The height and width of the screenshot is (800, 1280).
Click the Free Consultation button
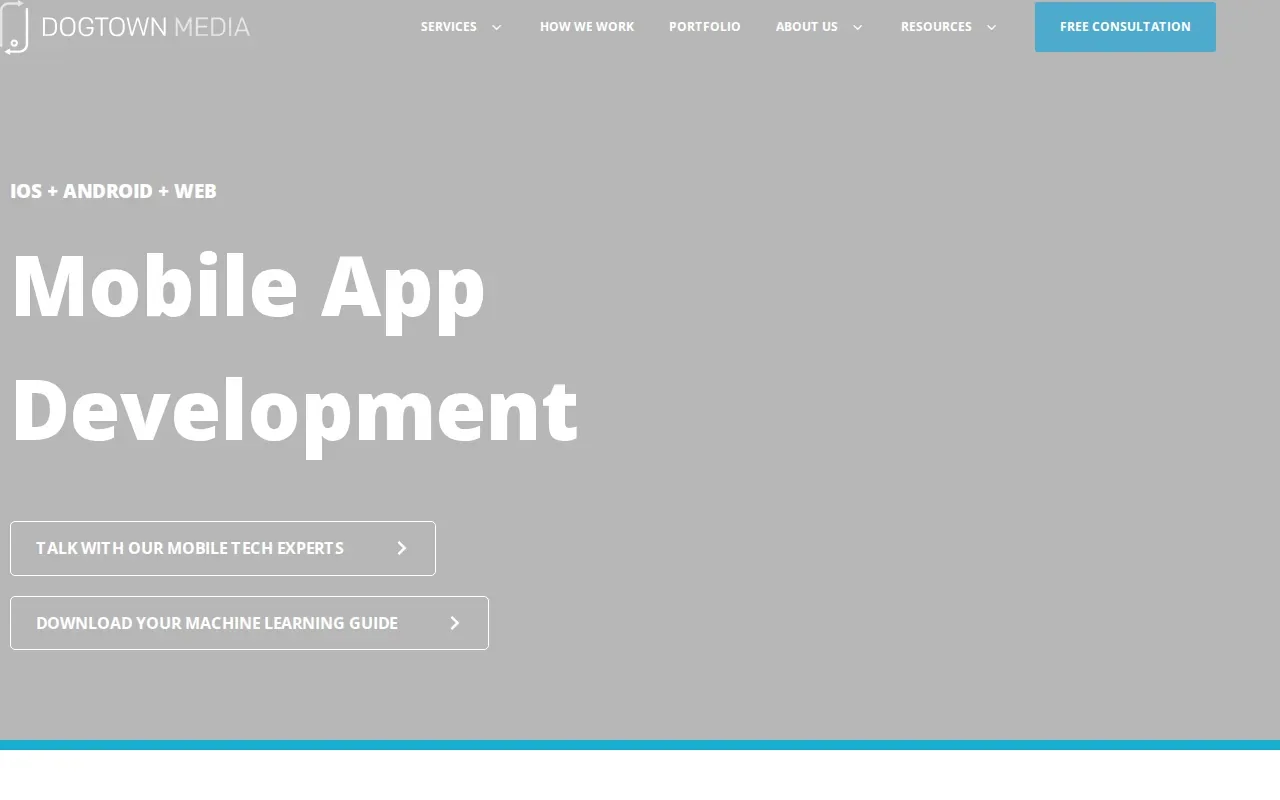pyautogui.click(x=1125, y=27)
